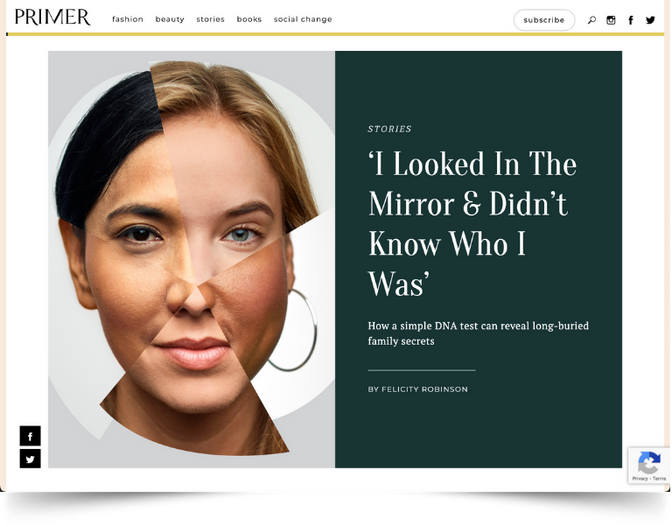
Task: Visit Primer's Instagram via header icon
Action: tap(611, 20)
